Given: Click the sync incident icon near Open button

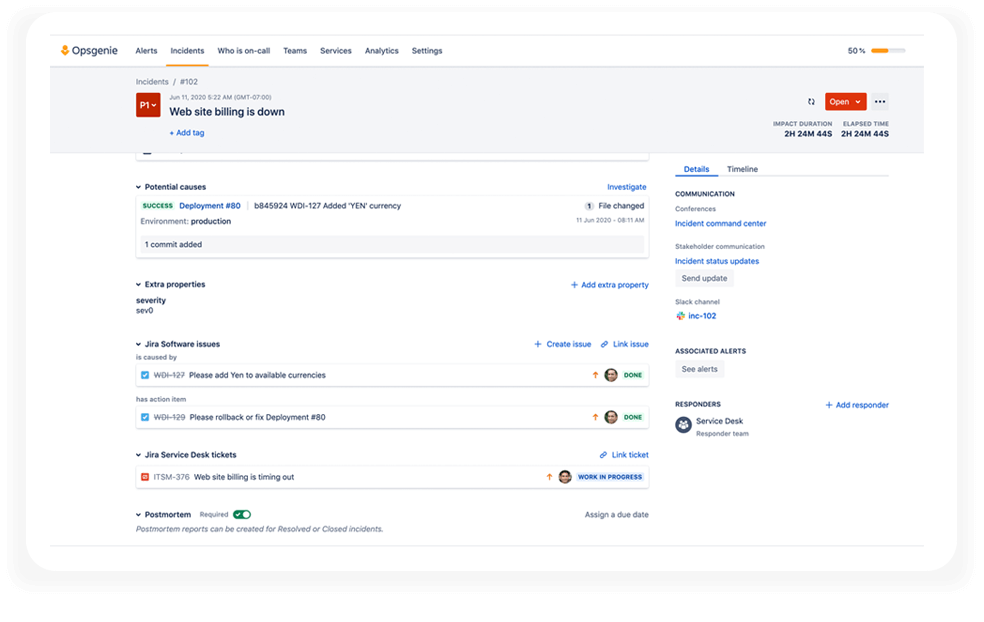Looking at the screenshot, I should 812,101.
